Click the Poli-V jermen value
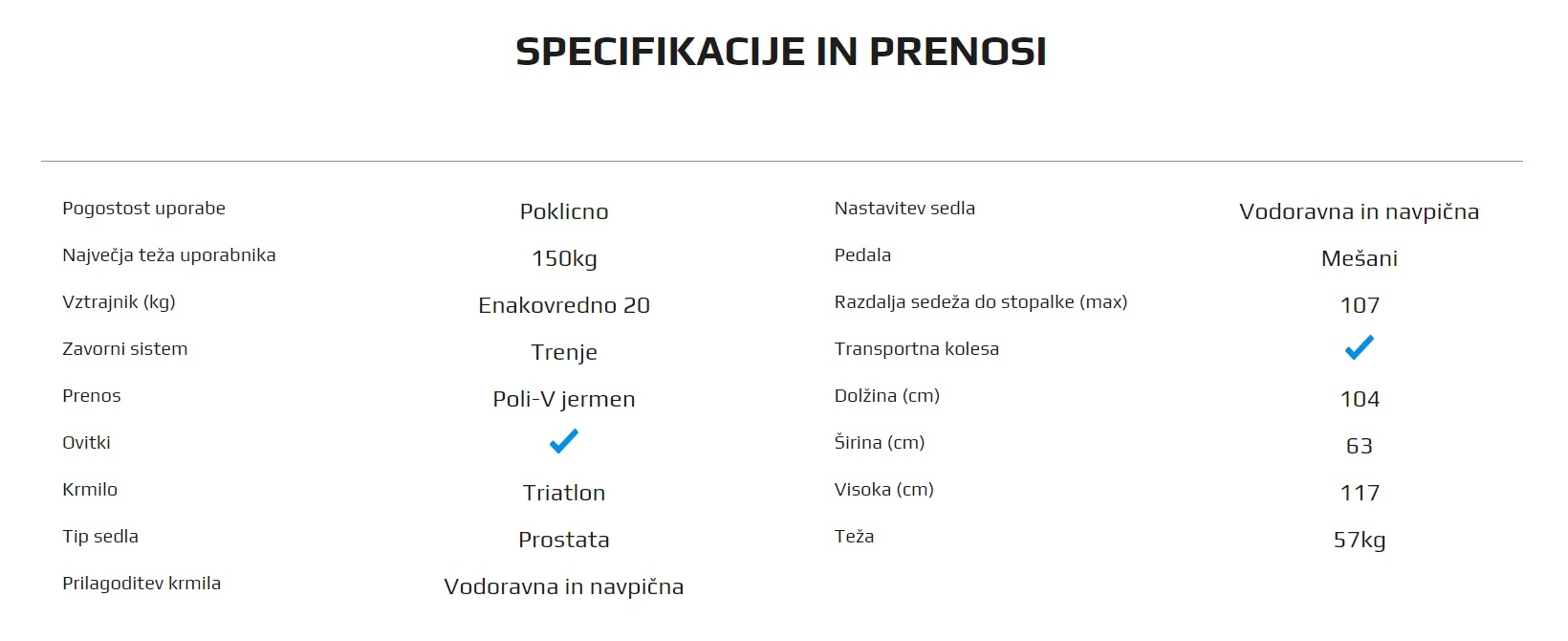The image size is (1568, 641). coord(564,400)
